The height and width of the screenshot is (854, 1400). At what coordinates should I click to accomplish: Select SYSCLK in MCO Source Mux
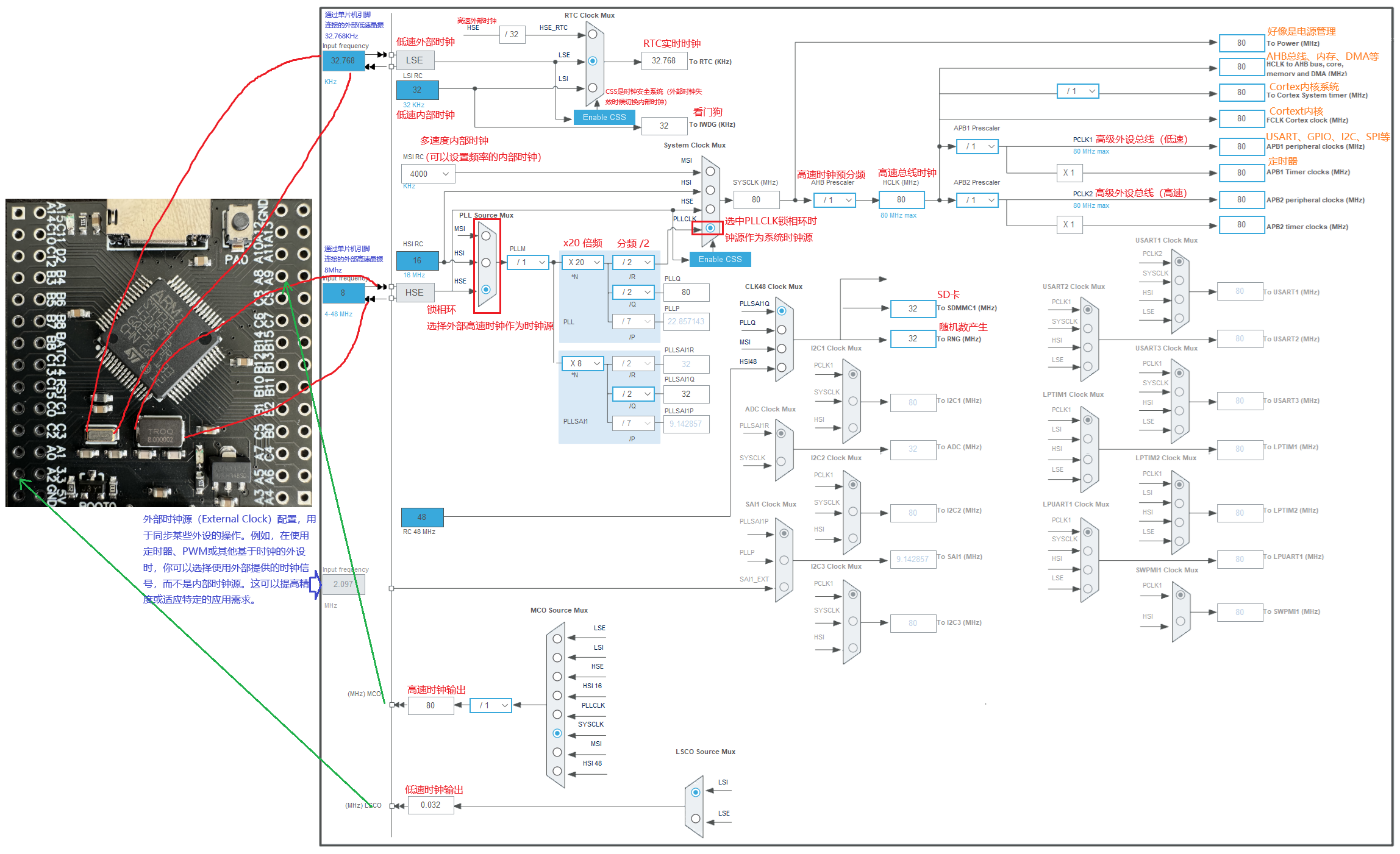[x=557, y=733]
